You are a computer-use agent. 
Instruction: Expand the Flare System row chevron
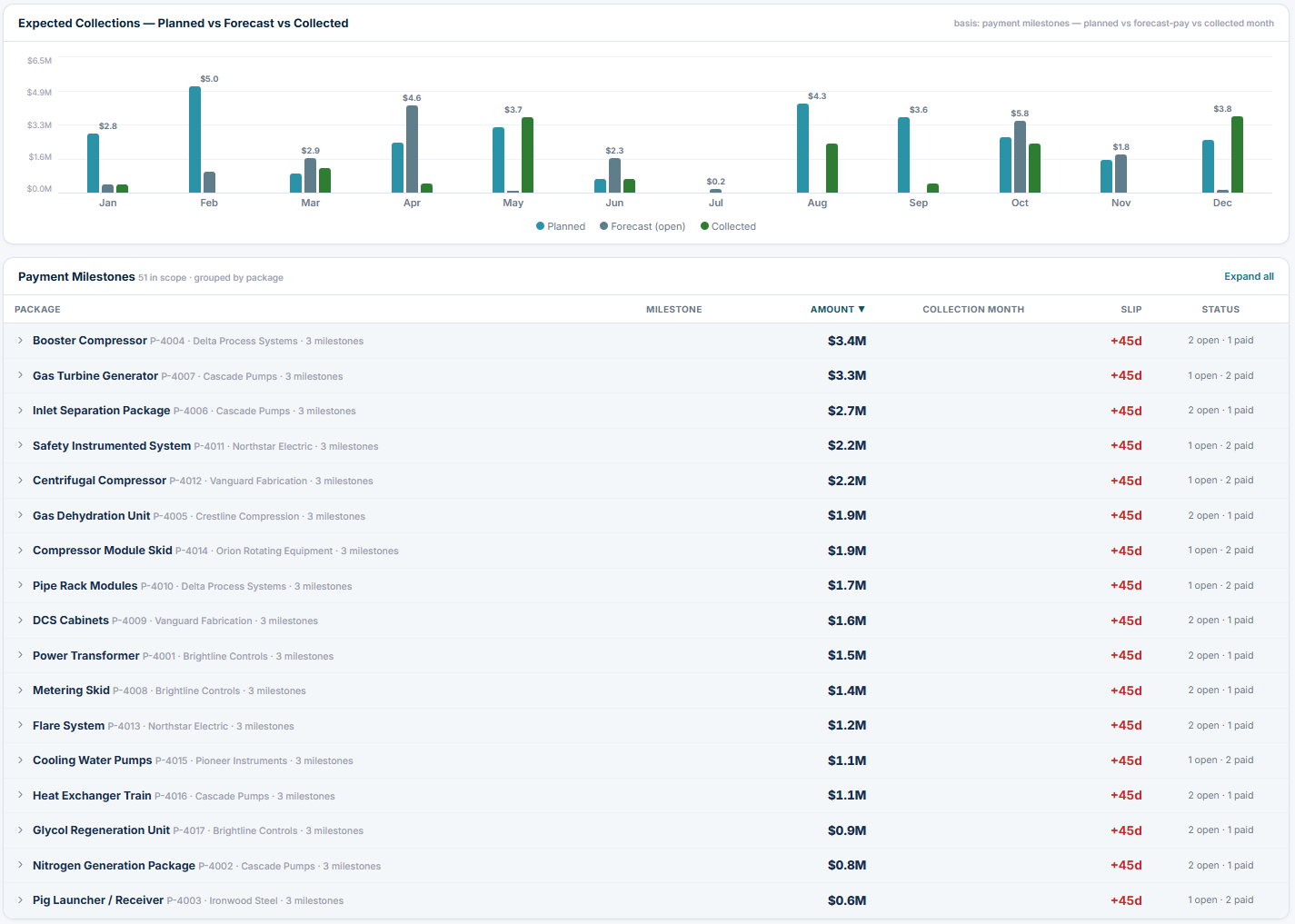tap(20, 725)
